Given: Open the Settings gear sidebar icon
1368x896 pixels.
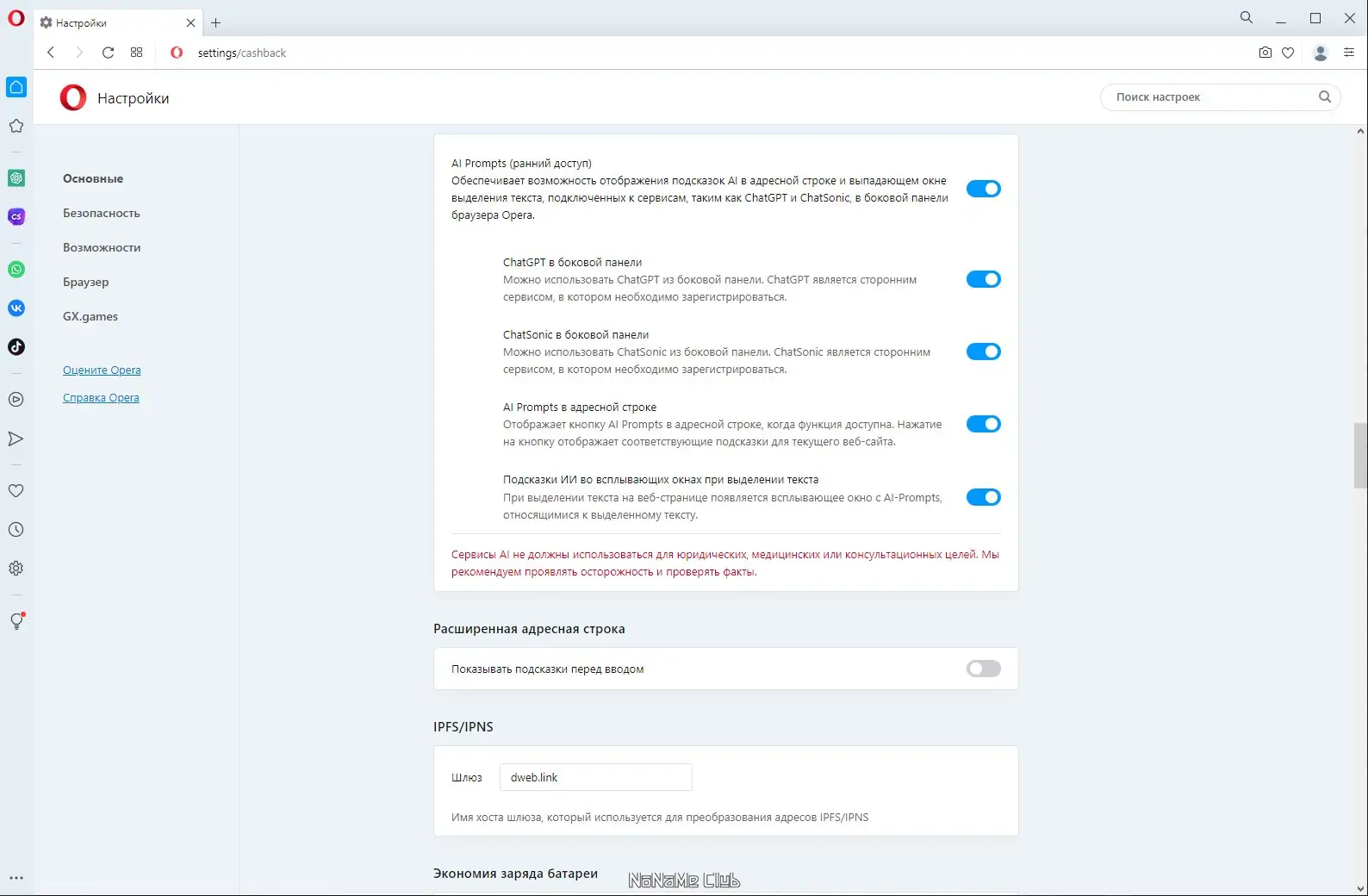Looking at the screenshot, I should click(x=16, y=569).
